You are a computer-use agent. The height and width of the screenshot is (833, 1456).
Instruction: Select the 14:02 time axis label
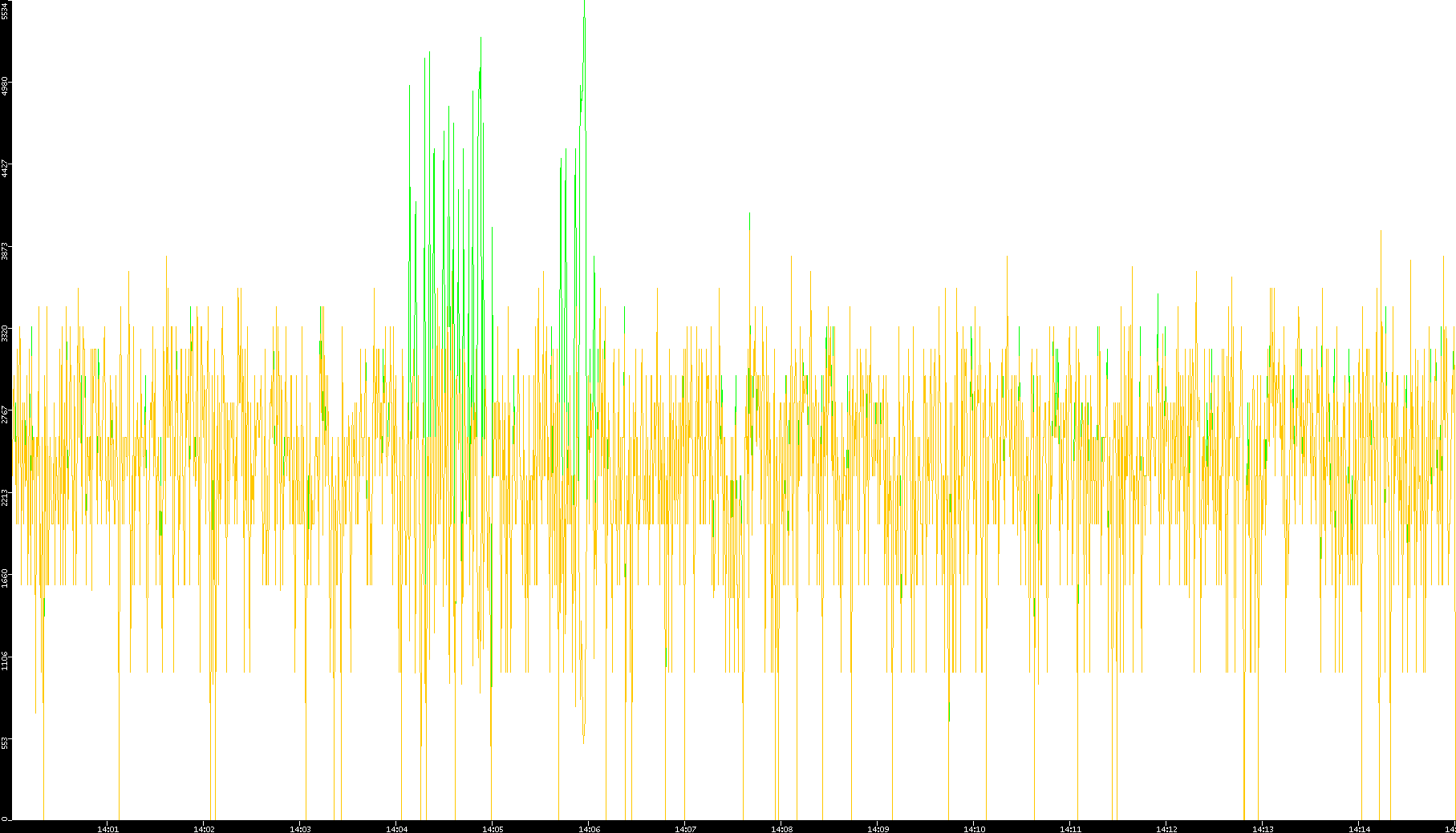pos(204,829)
